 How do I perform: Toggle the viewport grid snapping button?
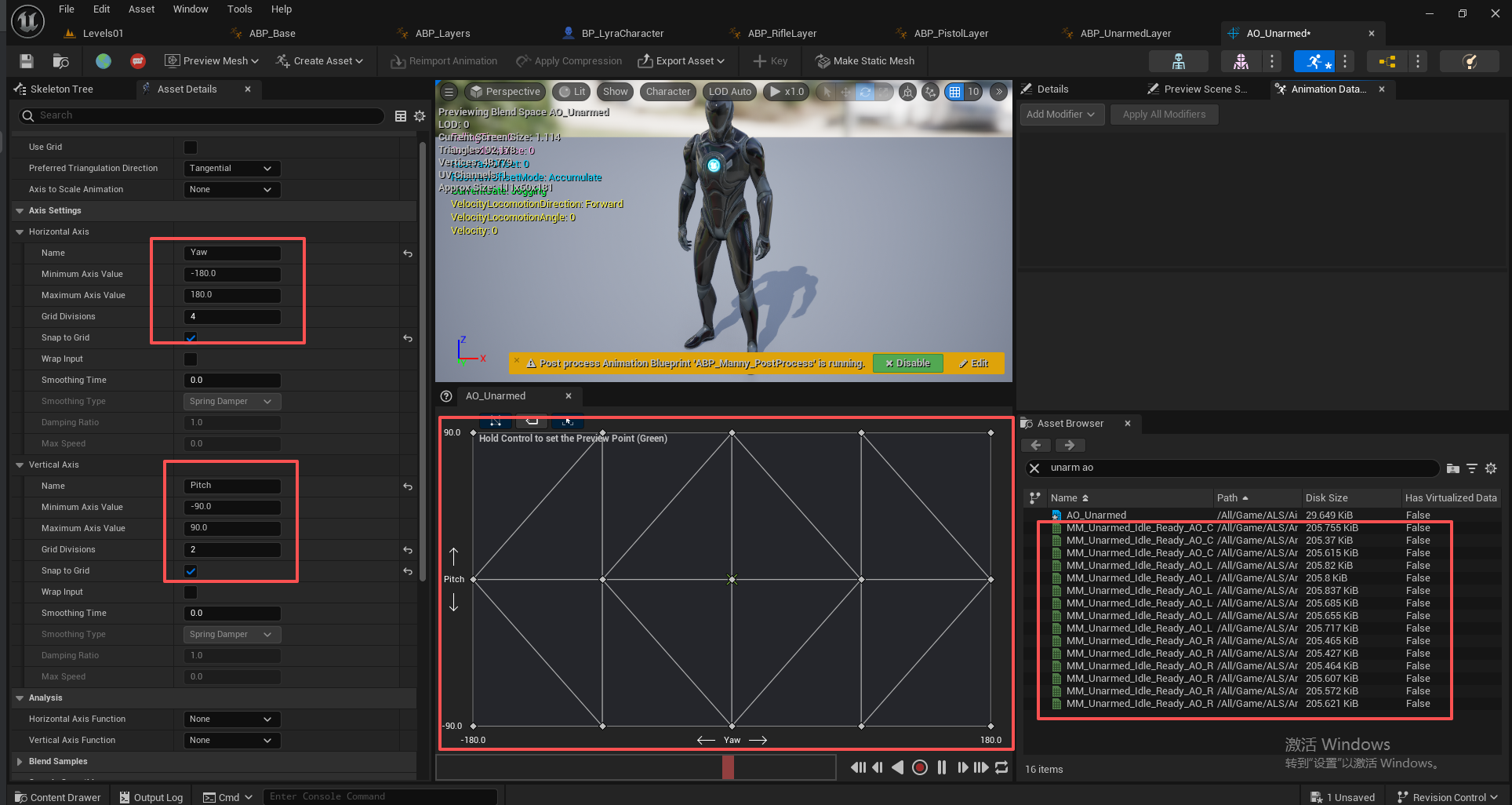click(x=954, y=92)
